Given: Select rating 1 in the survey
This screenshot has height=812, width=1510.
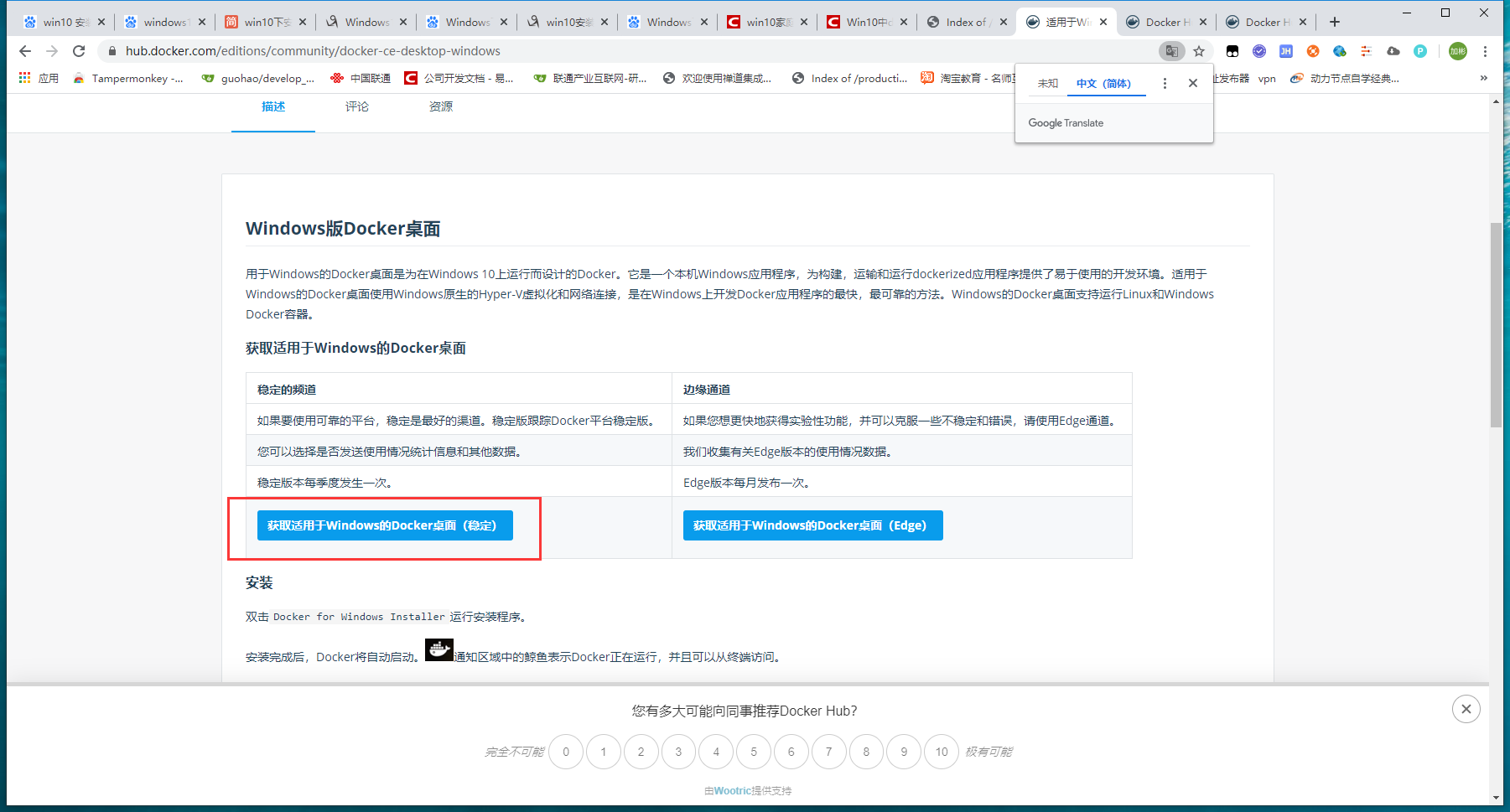Looking at the screenshot, I should (604, 752).
